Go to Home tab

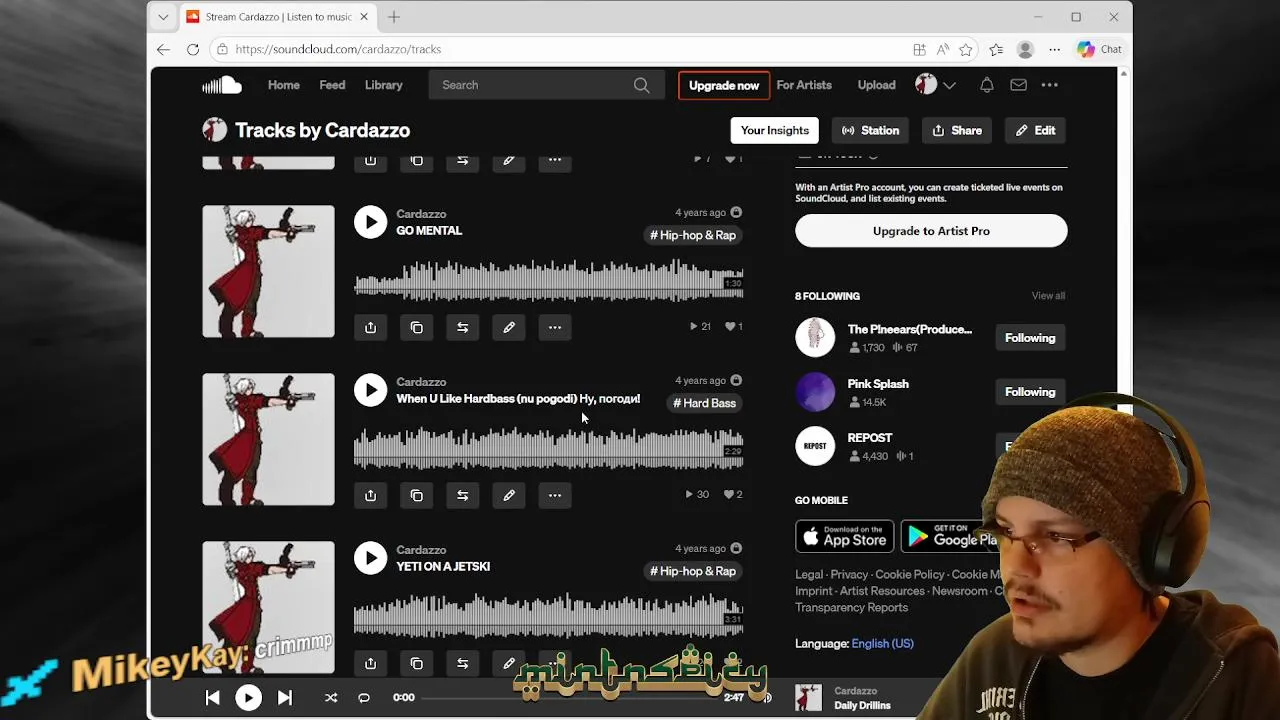point(284,85)
